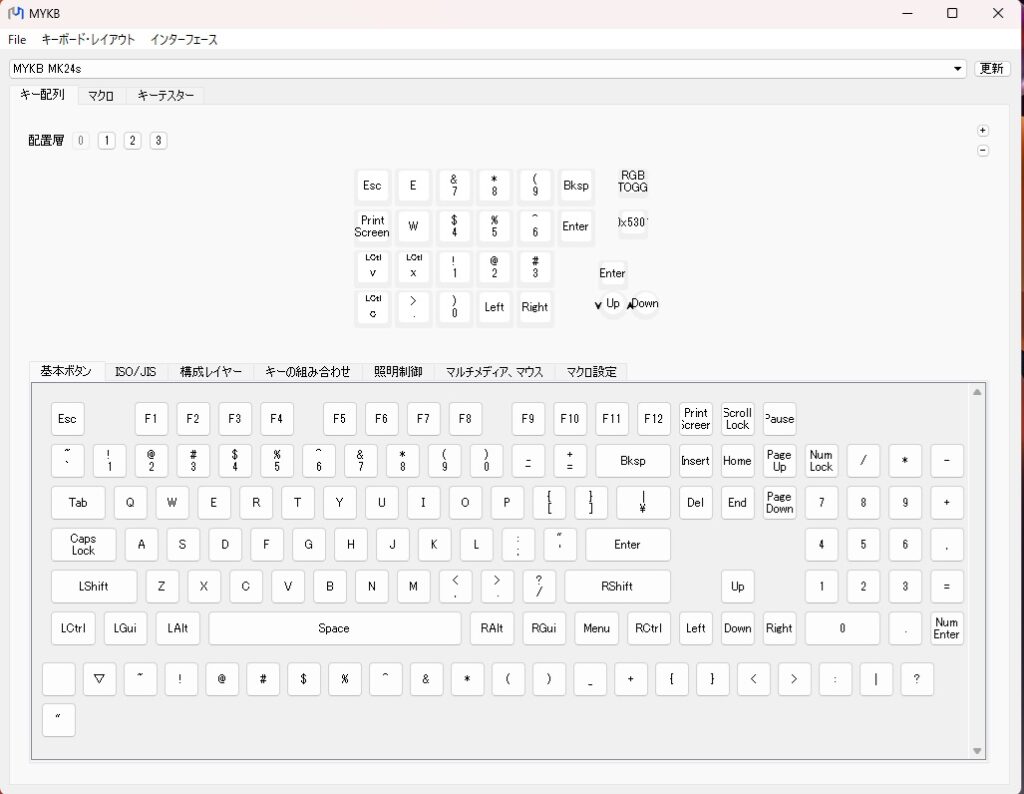Image resolution: width=1024 pixels, height=794 pixels.
Task: Pick the Esc keycode in the keyboard panel
Action: (67, 419)
